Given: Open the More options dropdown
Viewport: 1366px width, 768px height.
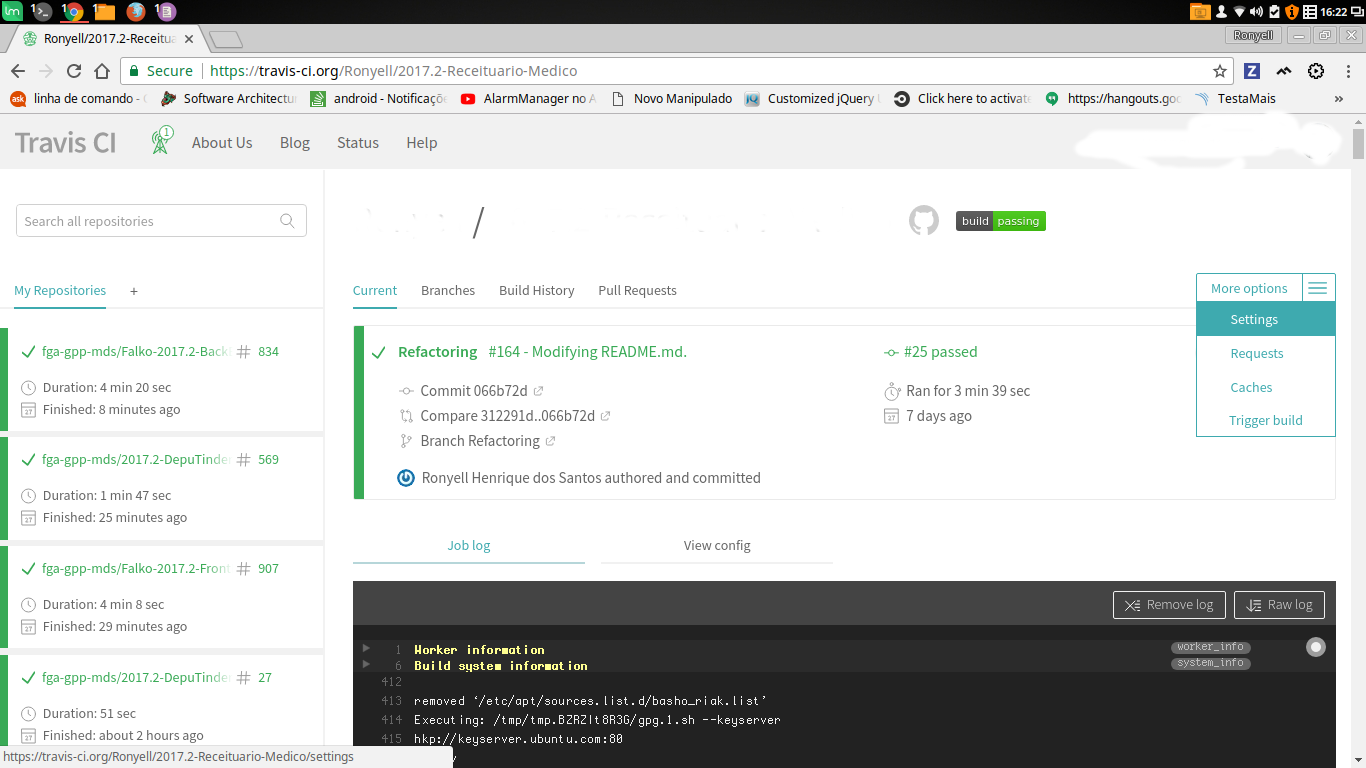Looking at the screenshot, I should pos(1249,288).
